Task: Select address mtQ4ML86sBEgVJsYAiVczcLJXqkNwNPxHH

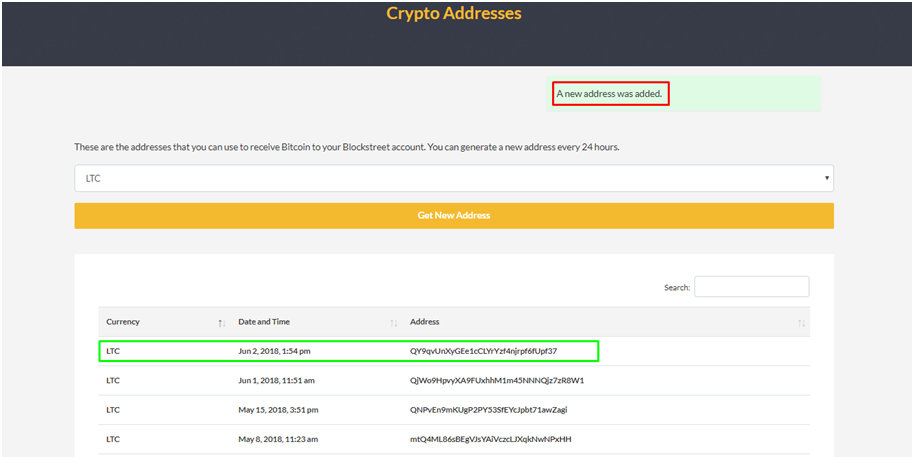Action: pos(491,439)
